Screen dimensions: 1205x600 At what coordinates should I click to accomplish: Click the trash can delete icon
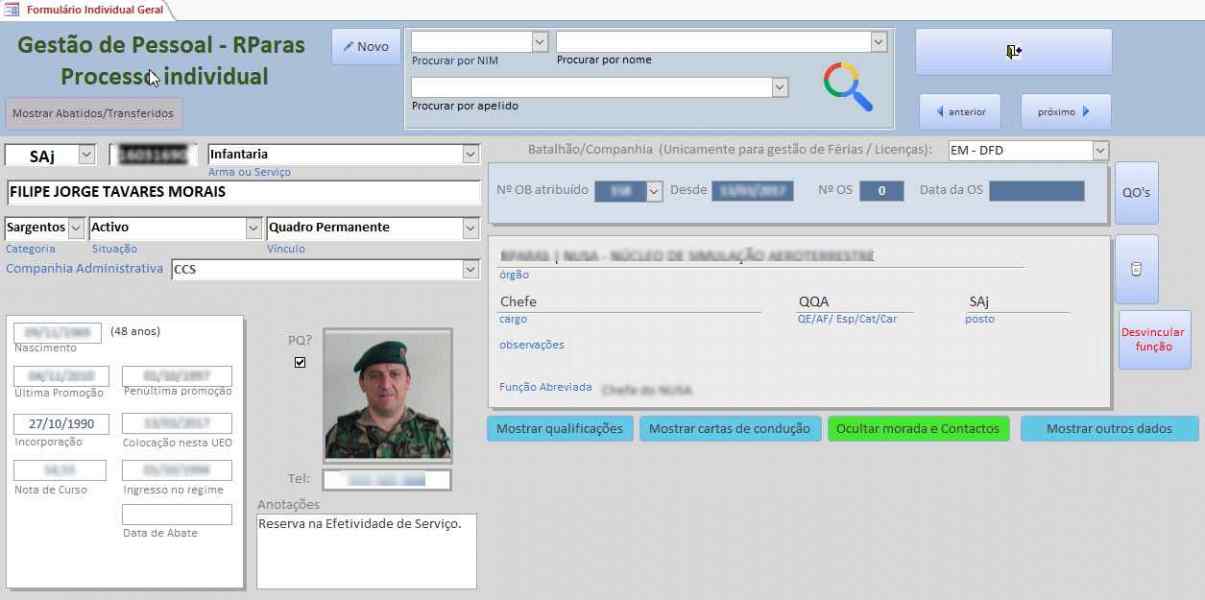[1136, 269]
